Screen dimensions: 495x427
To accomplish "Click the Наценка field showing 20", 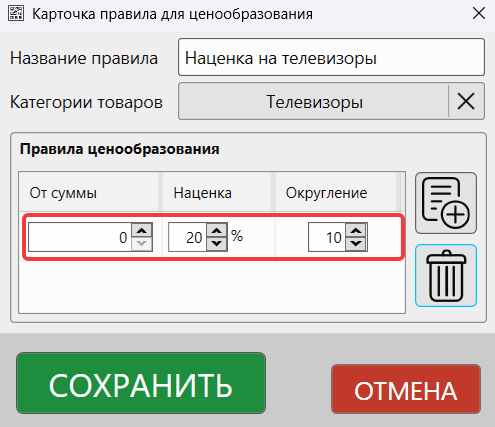I will [187, 237].
